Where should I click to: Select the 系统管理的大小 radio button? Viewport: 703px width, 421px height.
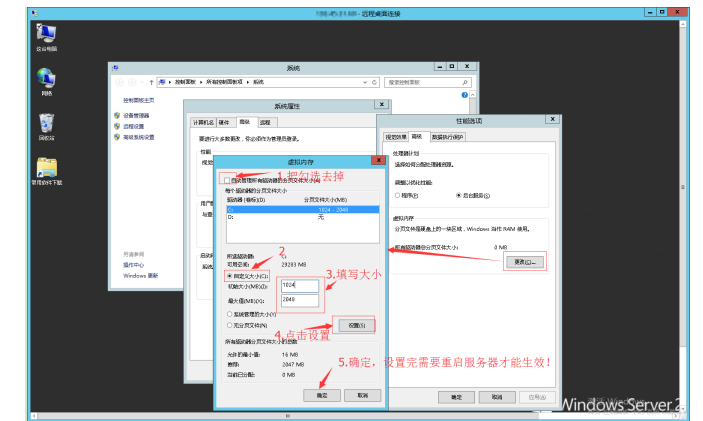pyautogui.click(x=229, y=314)
